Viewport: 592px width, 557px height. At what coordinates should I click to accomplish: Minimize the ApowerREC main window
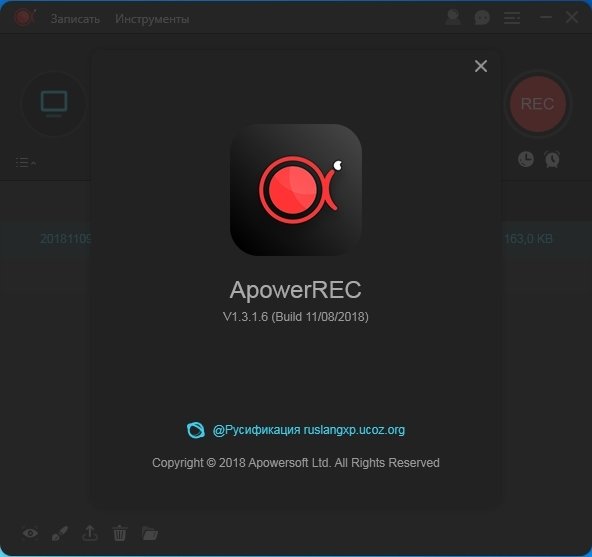click(546, 17)
